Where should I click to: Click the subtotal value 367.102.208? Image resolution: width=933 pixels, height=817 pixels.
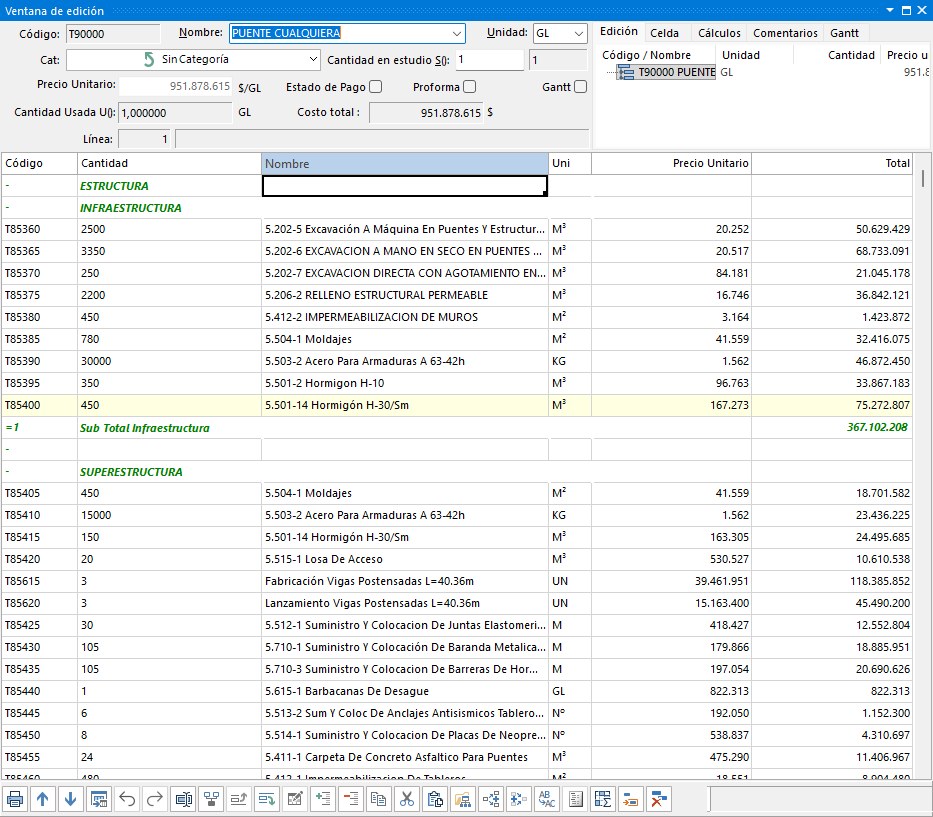[x=877, y=427]
